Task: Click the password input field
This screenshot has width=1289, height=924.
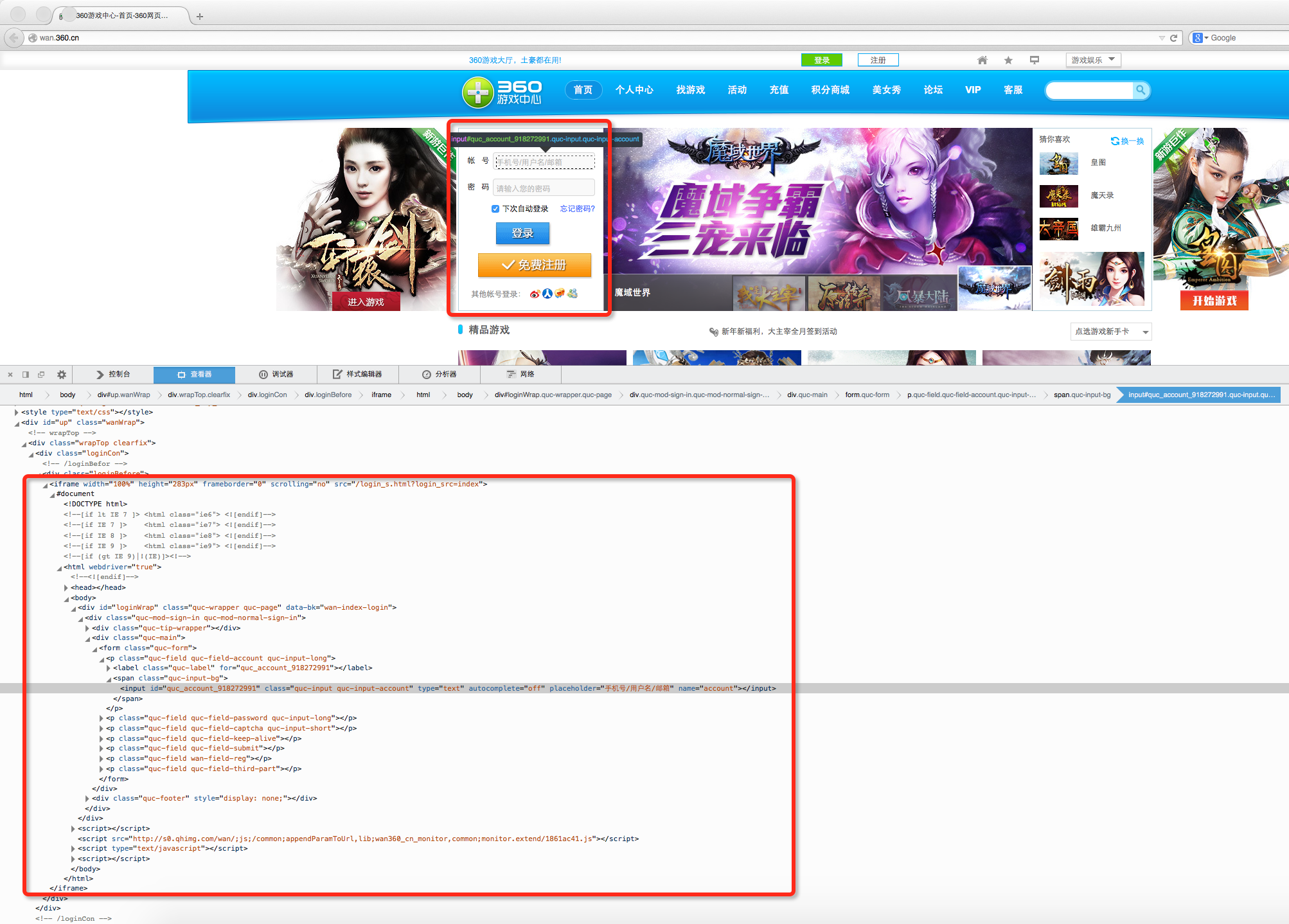Action: click(x=543, y=187)
